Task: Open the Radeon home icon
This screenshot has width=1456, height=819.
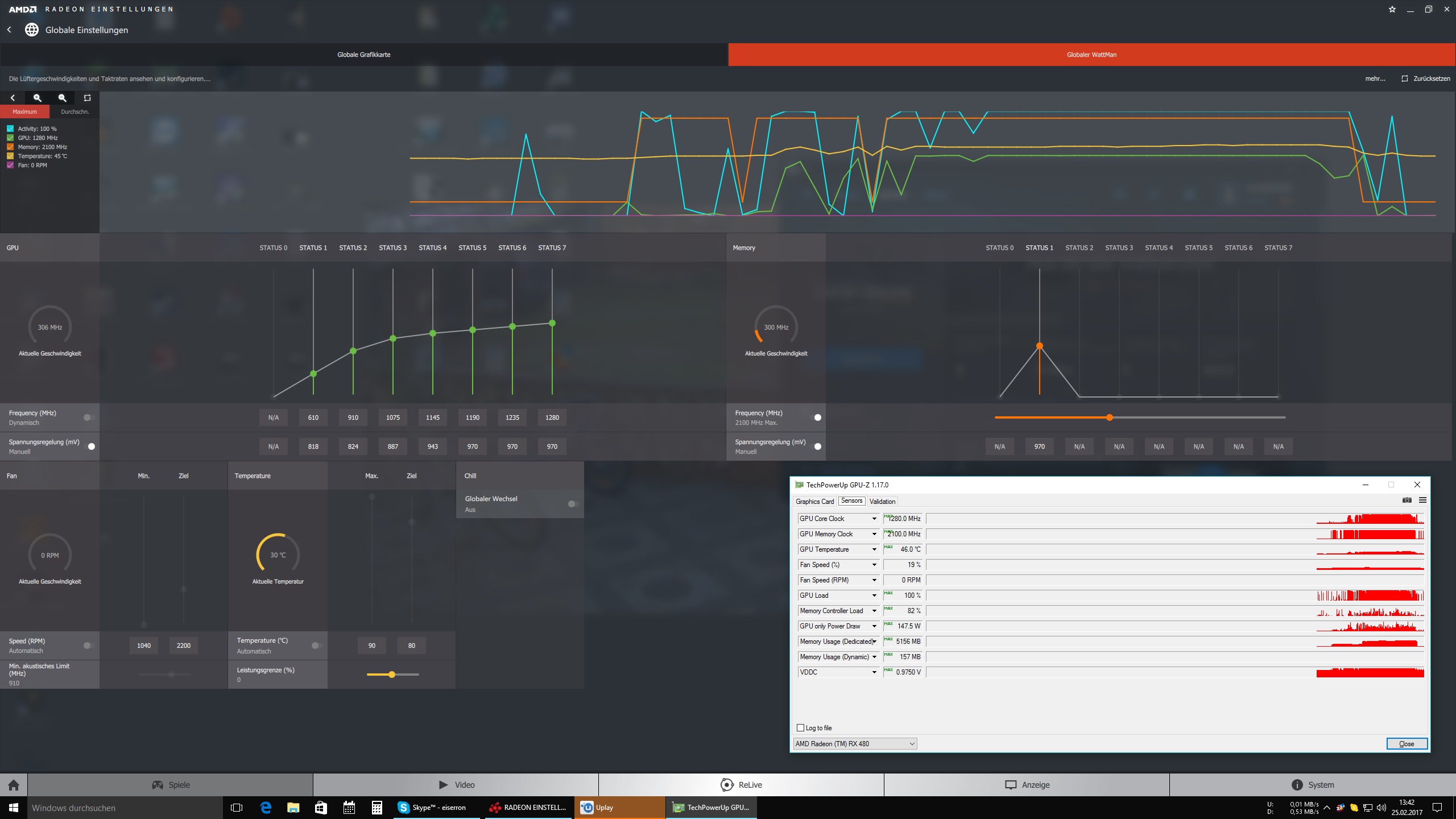Action: (14, 785)
